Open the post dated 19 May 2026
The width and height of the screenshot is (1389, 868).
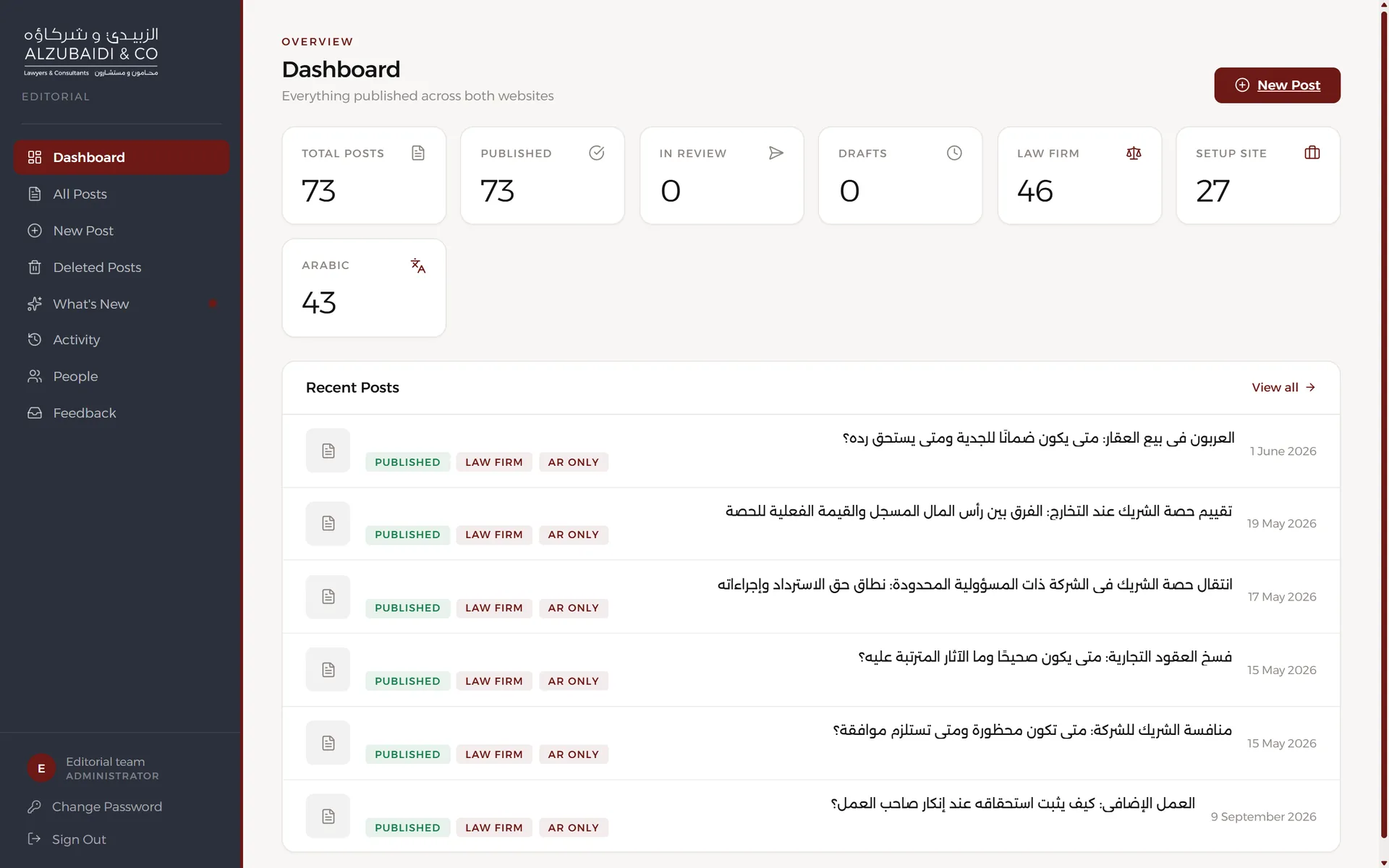[x=811, y=524]
